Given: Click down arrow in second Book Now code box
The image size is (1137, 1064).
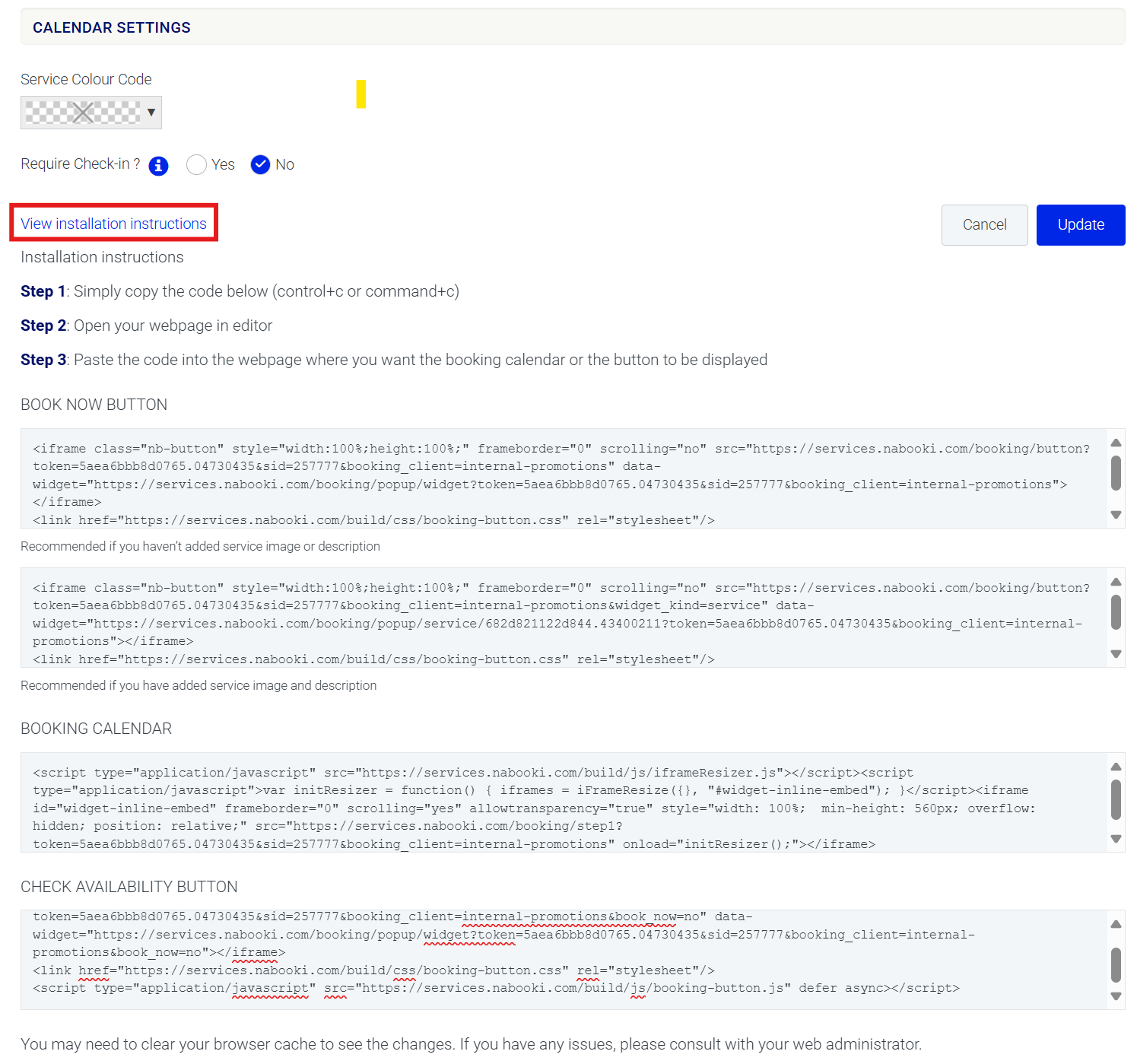Looking at the screenshot, I should 1116,654.
